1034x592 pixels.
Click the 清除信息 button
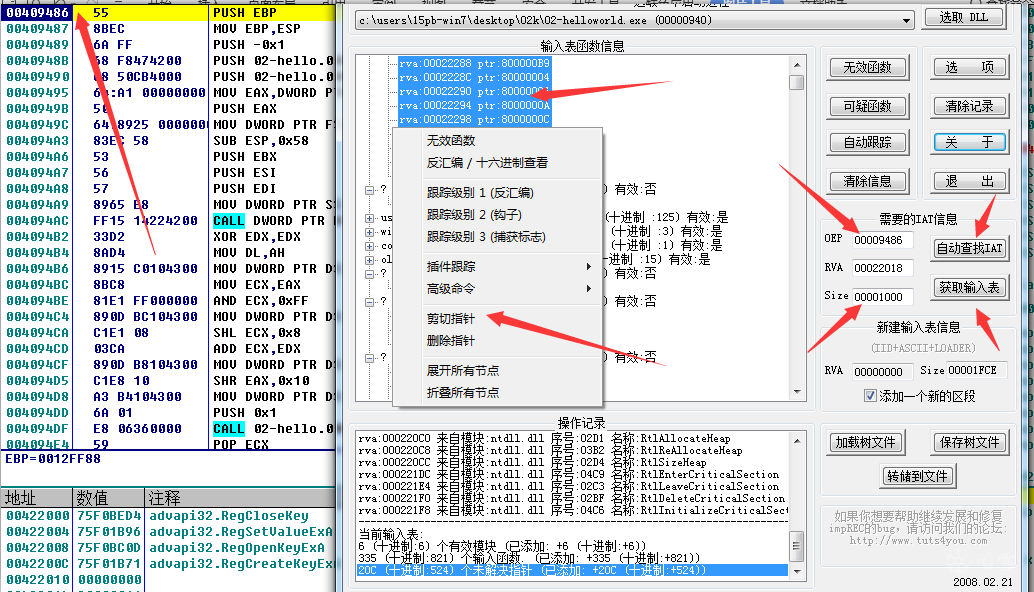point(867,181)
